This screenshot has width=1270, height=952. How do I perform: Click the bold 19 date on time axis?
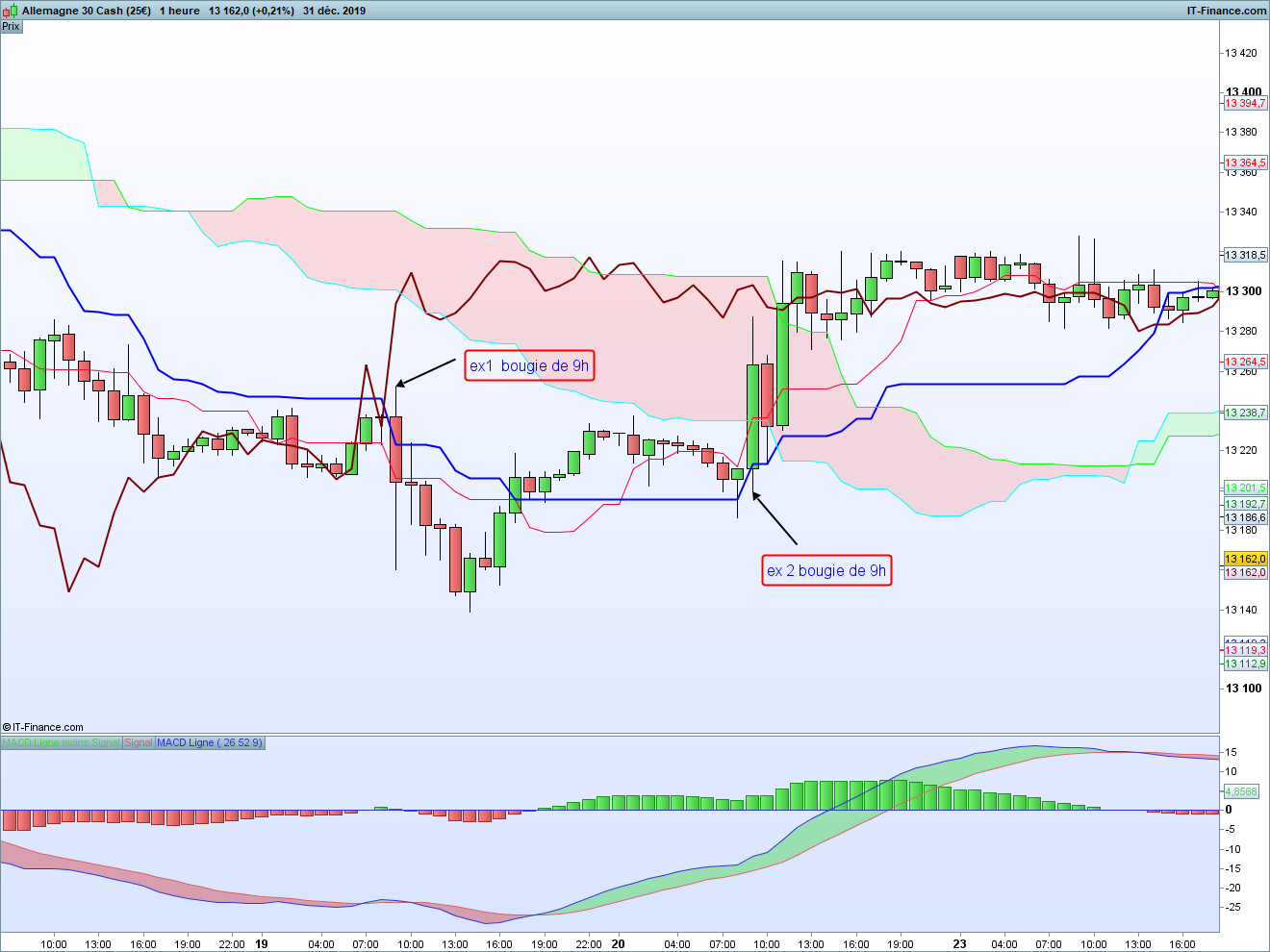pos(262,943)
